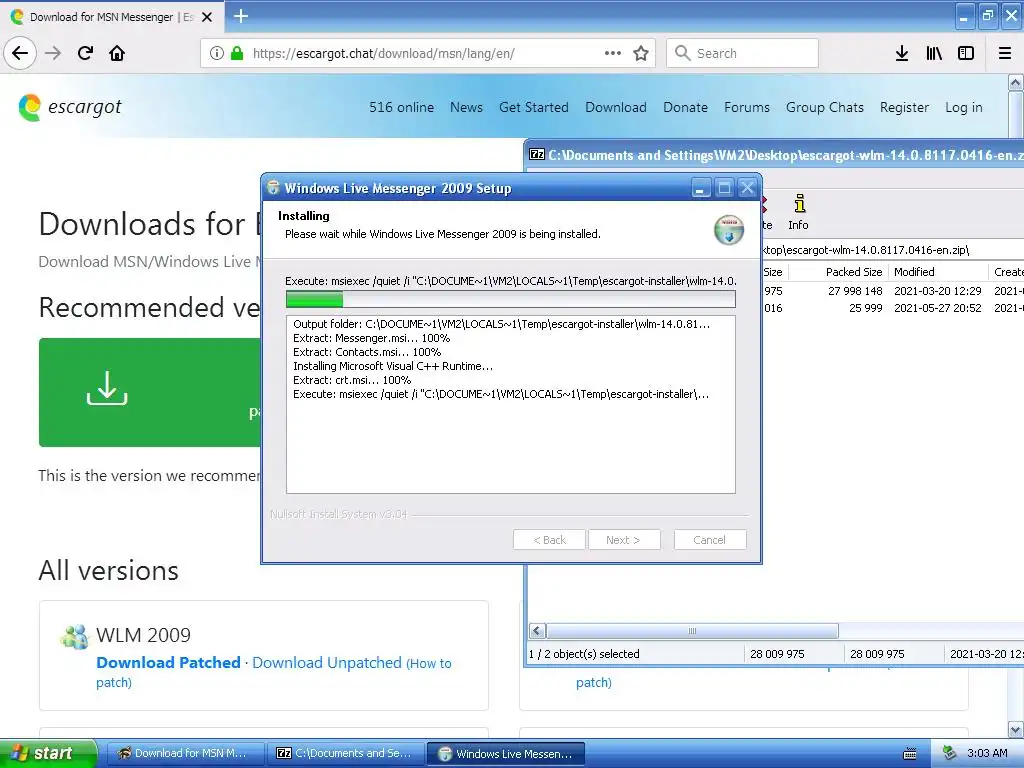This screenshot has width=1024, height=768.
Task: Click the installer icon in setup header
Action: click(x=729, y=230)
